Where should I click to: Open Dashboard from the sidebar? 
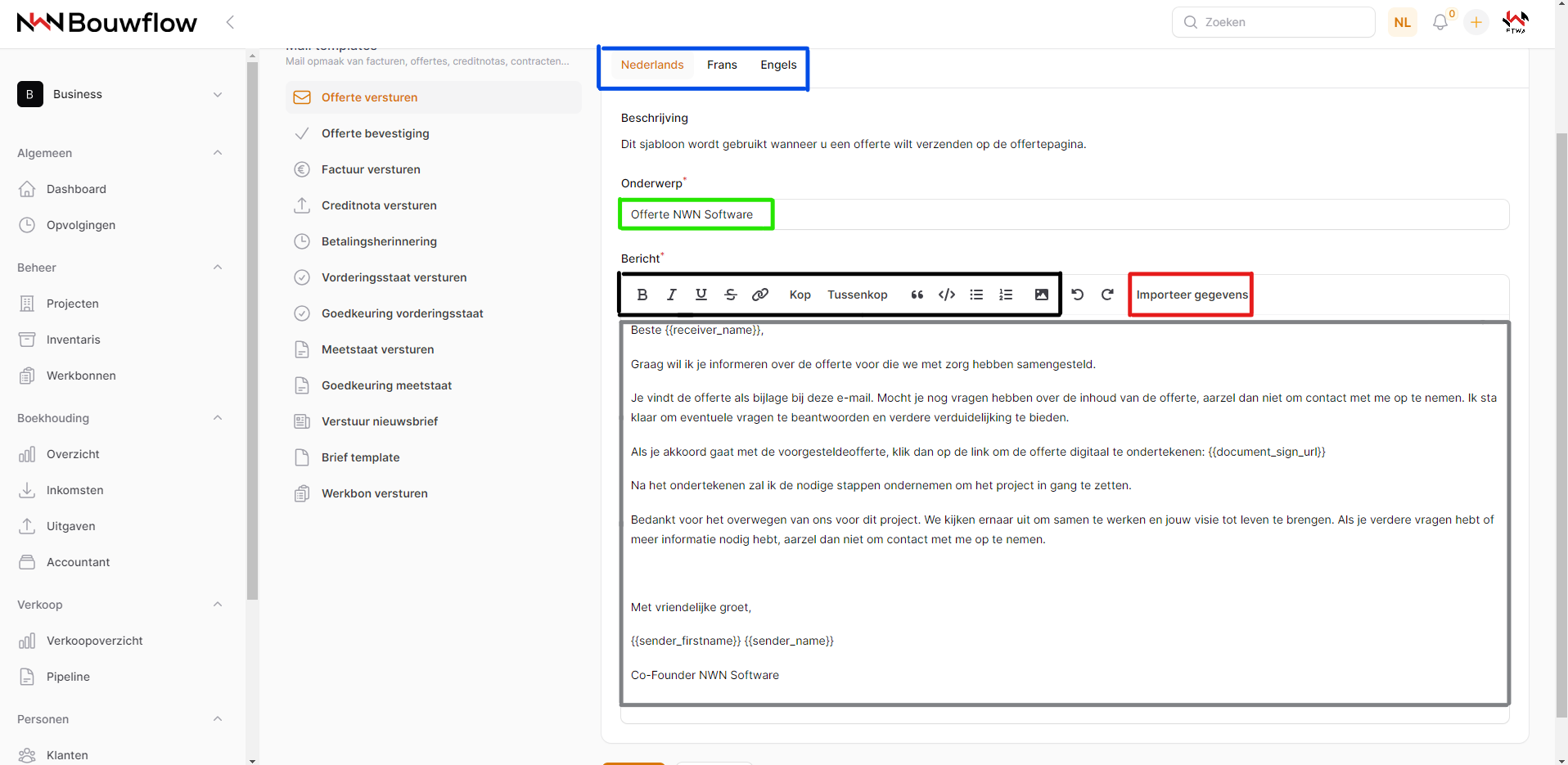point(76,189)
